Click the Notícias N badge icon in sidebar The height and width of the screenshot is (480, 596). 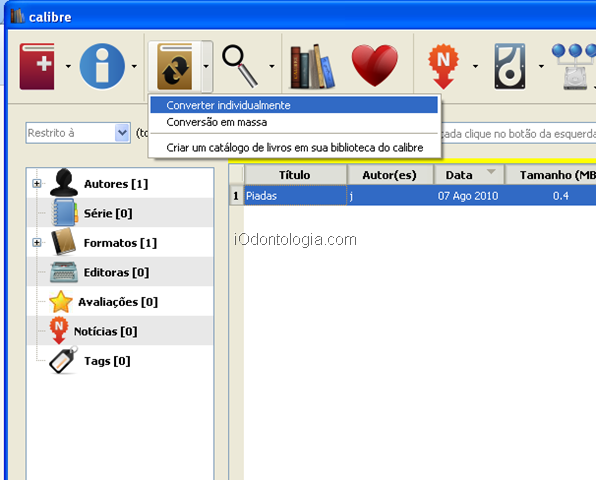click(59, 330)
